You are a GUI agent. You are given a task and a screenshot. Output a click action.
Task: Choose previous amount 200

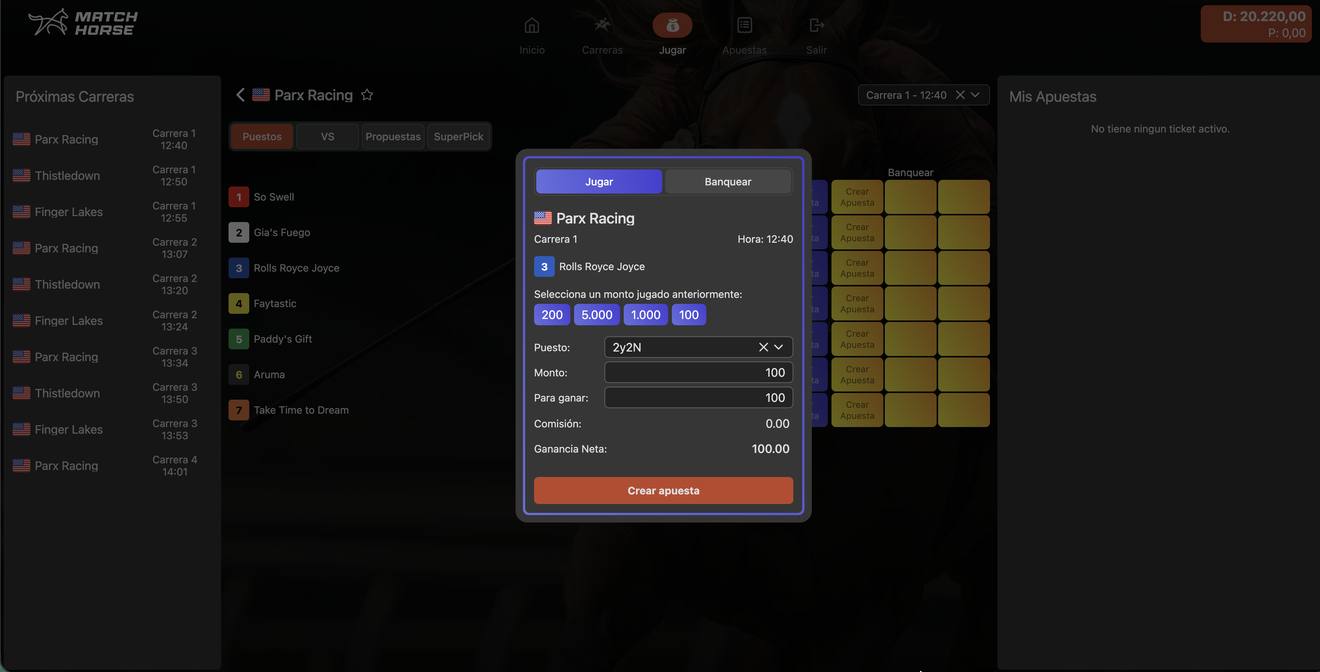(x=552, y=315)
